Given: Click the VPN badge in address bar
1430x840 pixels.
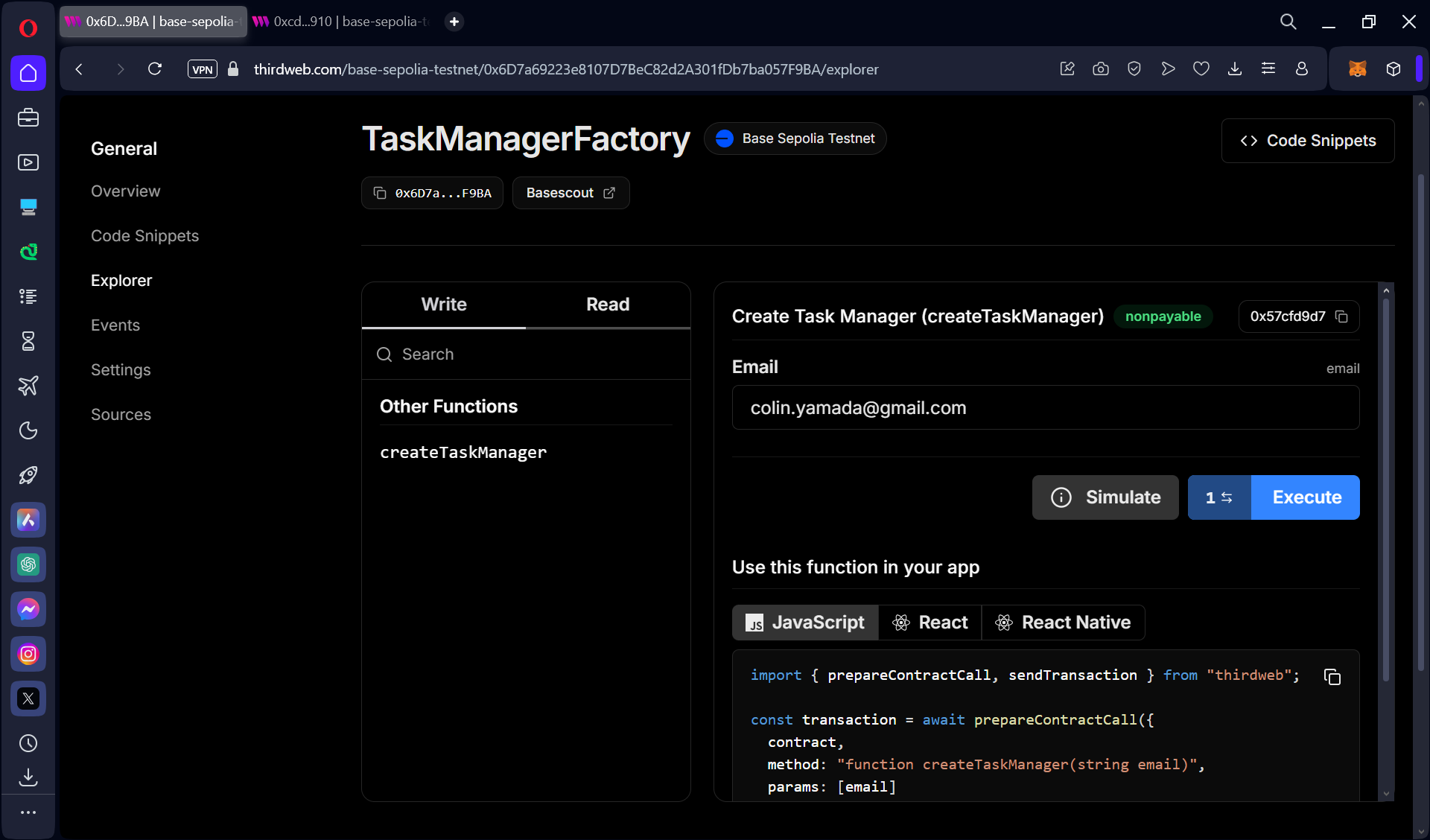Looking at the screenshot, I should click(202, 69).
